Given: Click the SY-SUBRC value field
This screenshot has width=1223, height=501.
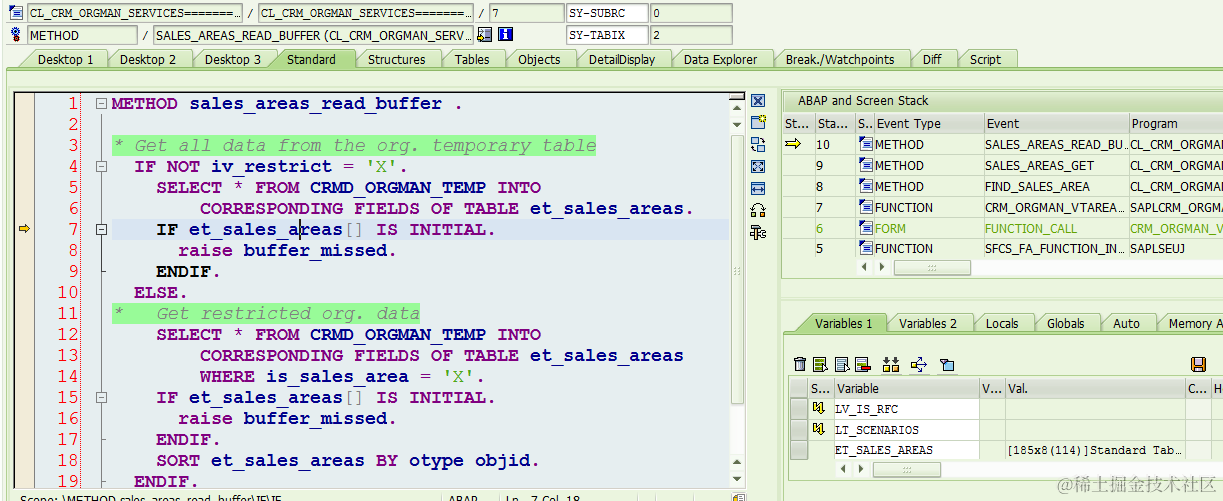Looking at the screenshot, I should pos(690,13).
